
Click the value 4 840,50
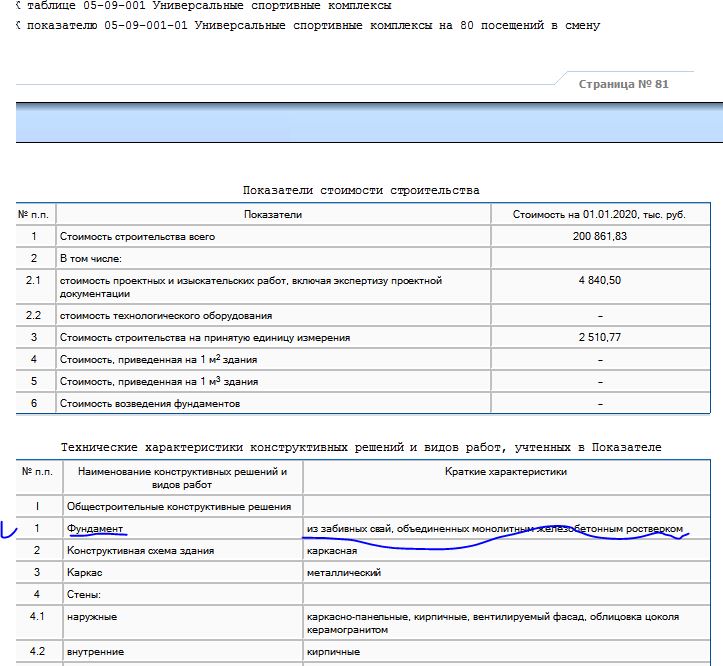599,281
